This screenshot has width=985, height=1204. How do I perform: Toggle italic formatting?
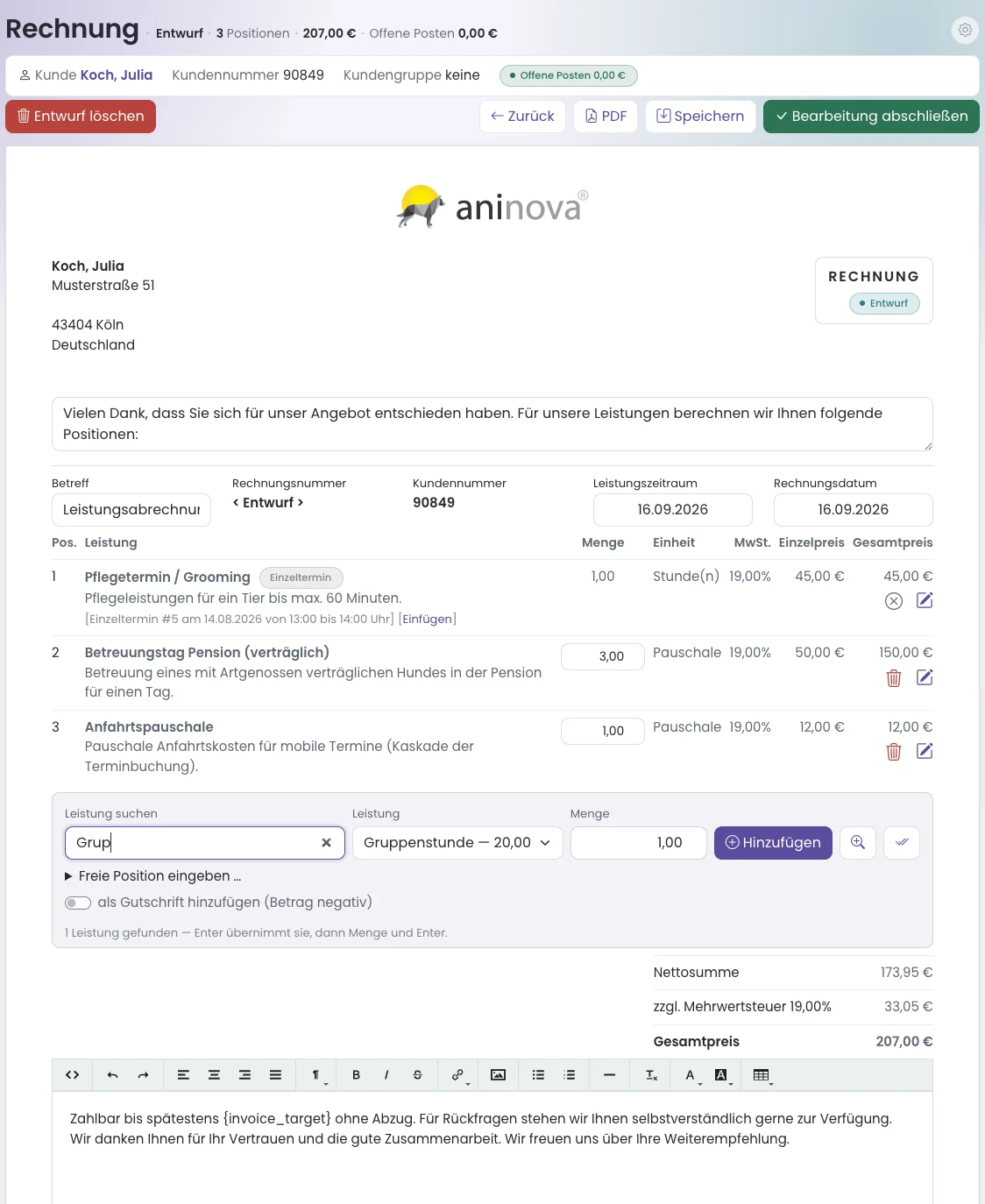point(386,1075)
